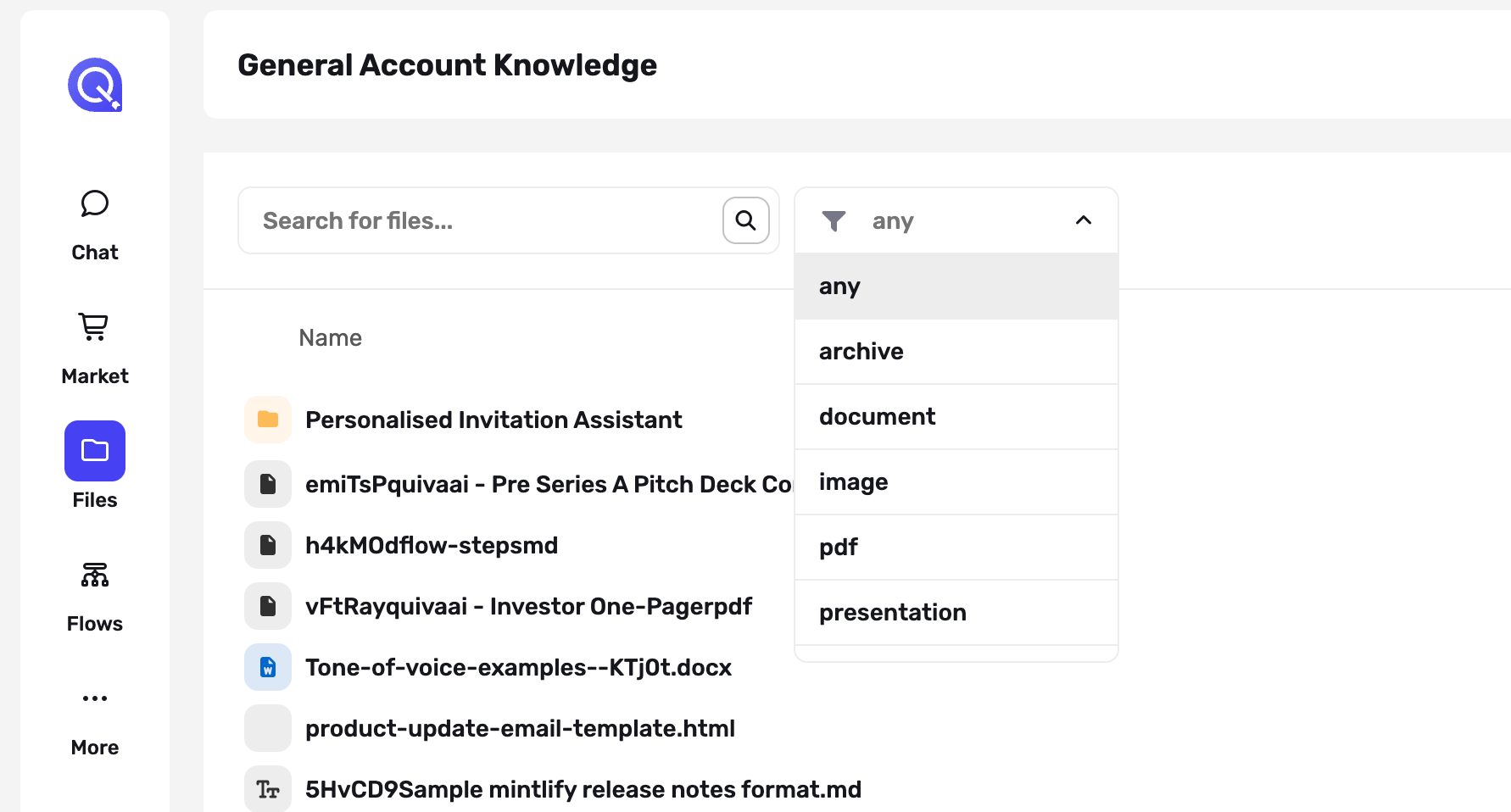The width and height of the screenshot is (1511, 812).
Task: Collapse the file type filter dropdown chevron
Action: coord(1084,220)
